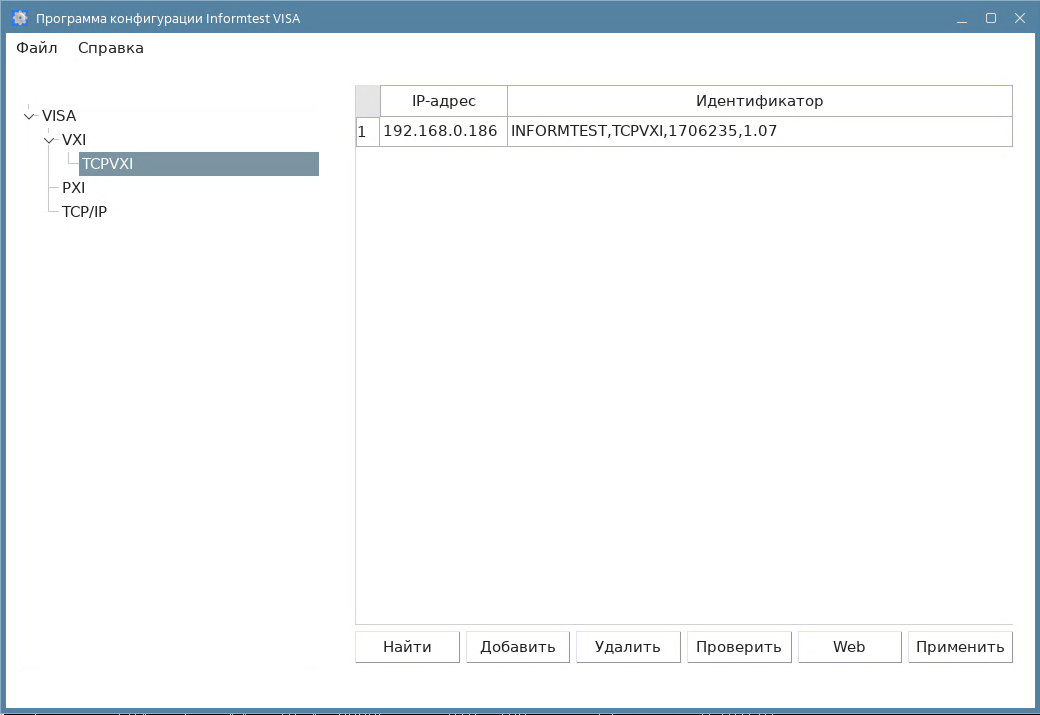The height and width of the screenshot is (715, 1040).
Task: Select the TCPVXI tree item
Action: (x=198, y=164)
